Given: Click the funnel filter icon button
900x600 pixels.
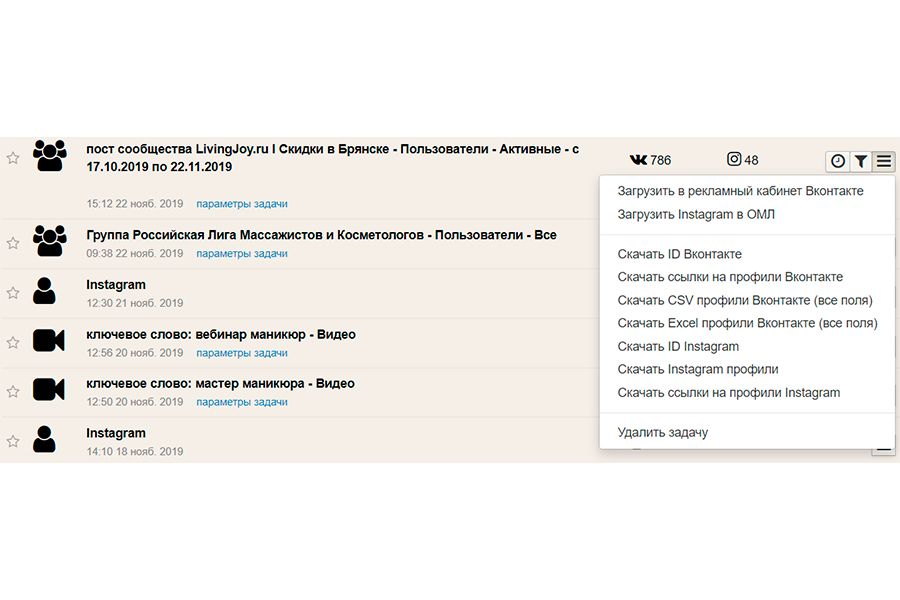Looking at the screenshot, I should click(860, 161).
